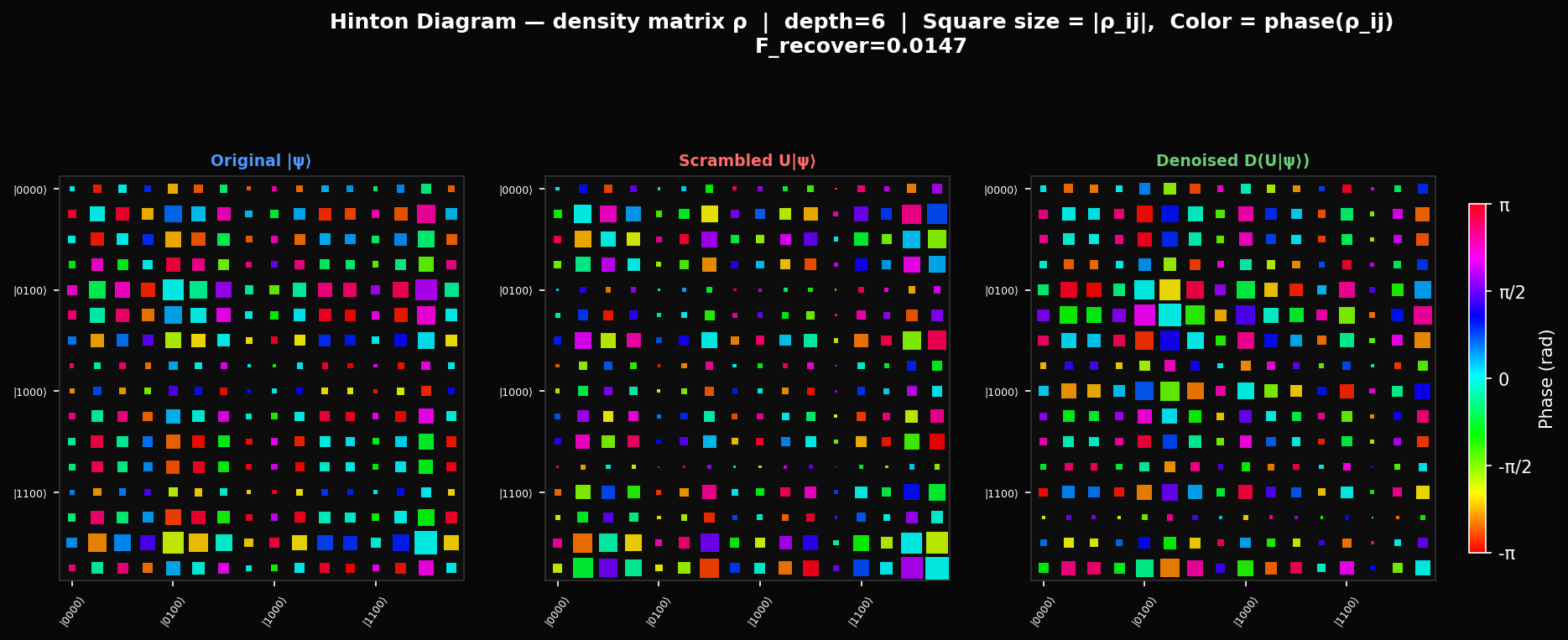Screen dimensions: 1568x640
Task: Select top-left square in Original panel
Action: point(72,189)
